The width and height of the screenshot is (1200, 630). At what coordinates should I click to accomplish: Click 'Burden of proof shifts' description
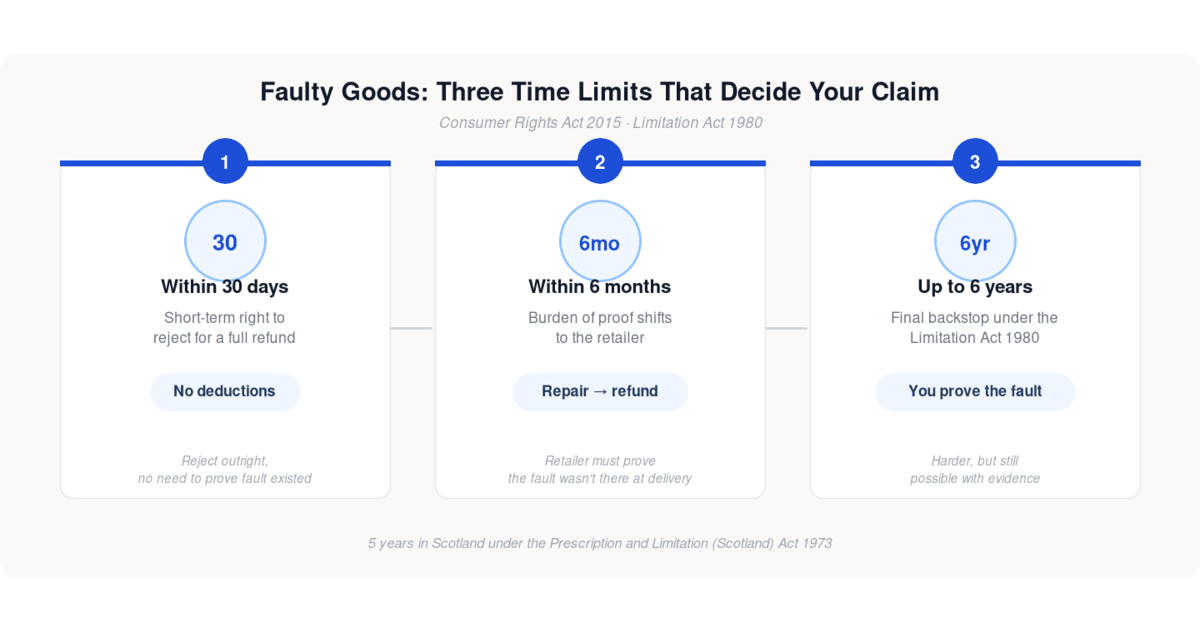point(600,328)
